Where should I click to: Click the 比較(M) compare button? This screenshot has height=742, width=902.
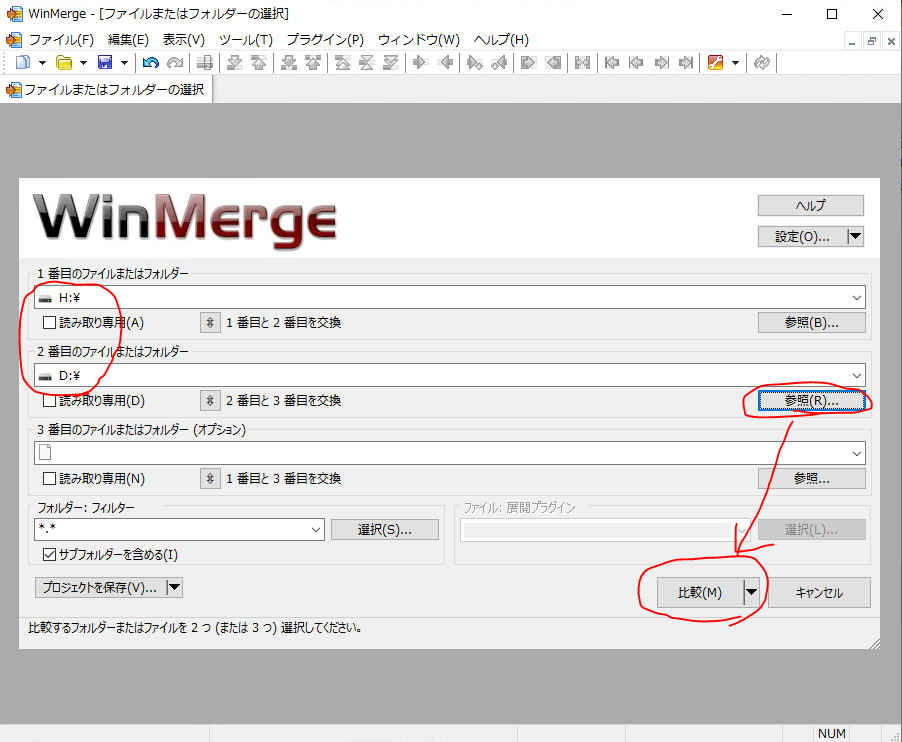tap(700, 592)
